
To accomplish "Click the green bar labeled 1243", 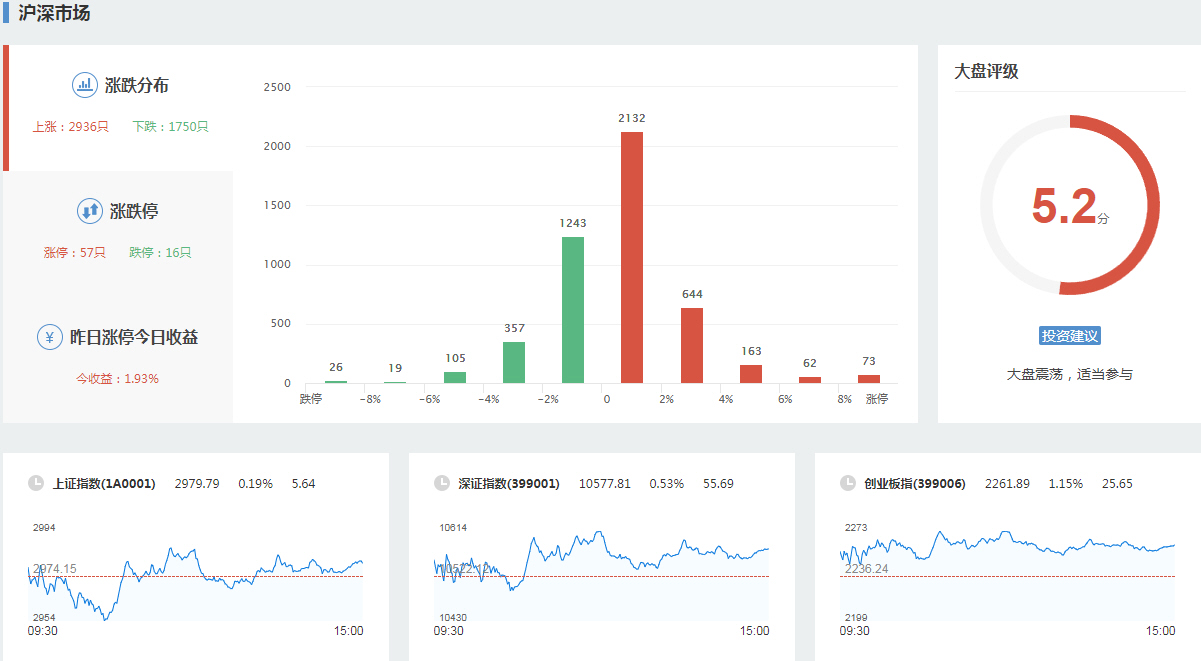I will [573, 310].
